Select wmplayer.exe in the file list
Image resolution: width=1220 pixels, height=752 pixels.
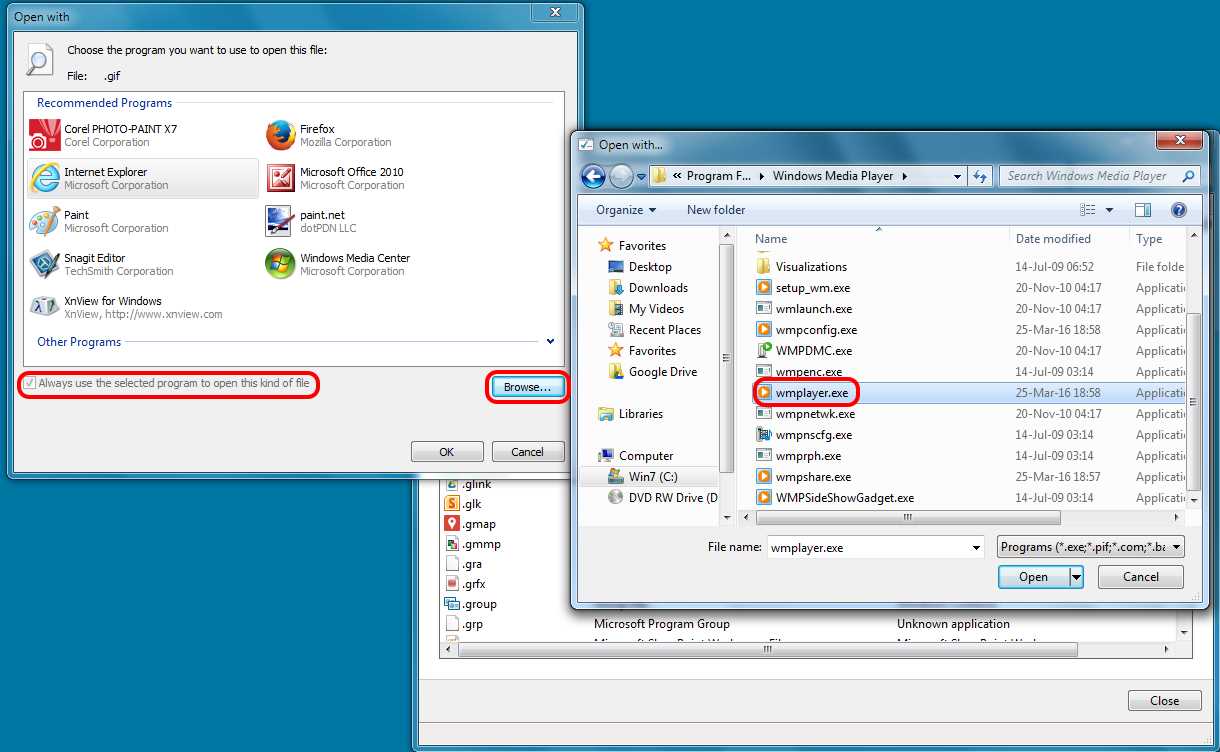[811, 393]
